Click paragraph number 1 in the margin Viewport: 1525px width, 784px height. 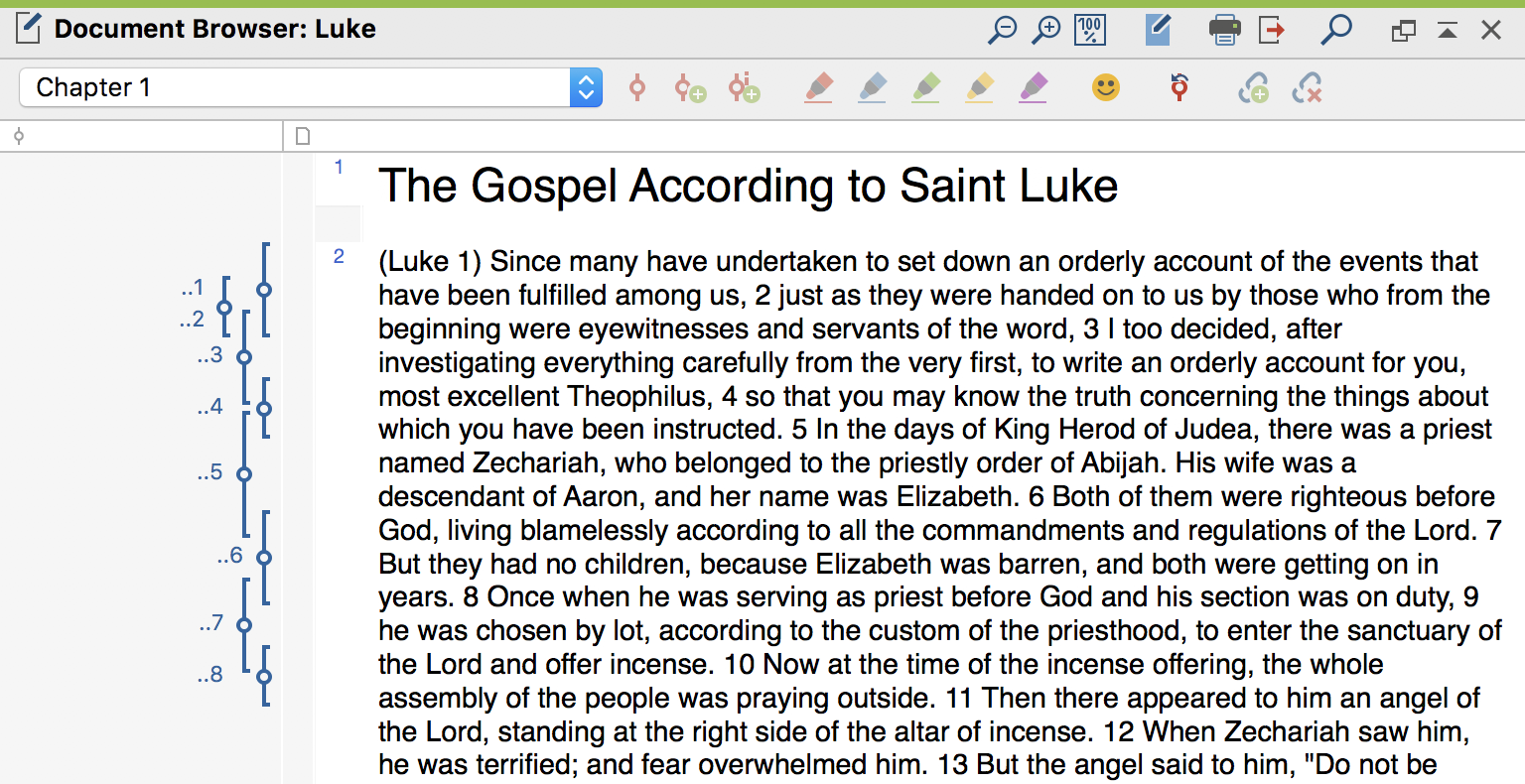[x=339, y=167]
